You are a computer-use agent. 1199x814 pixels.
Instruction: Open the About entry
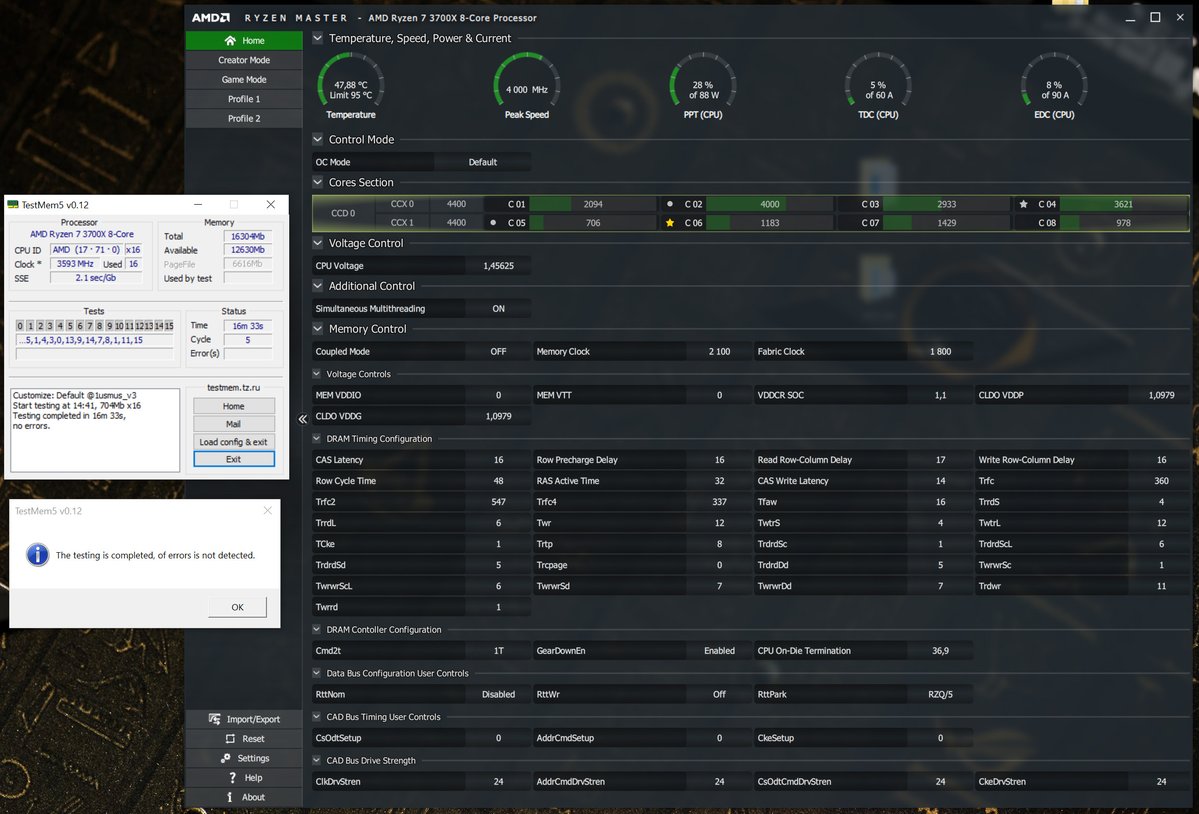244,797
